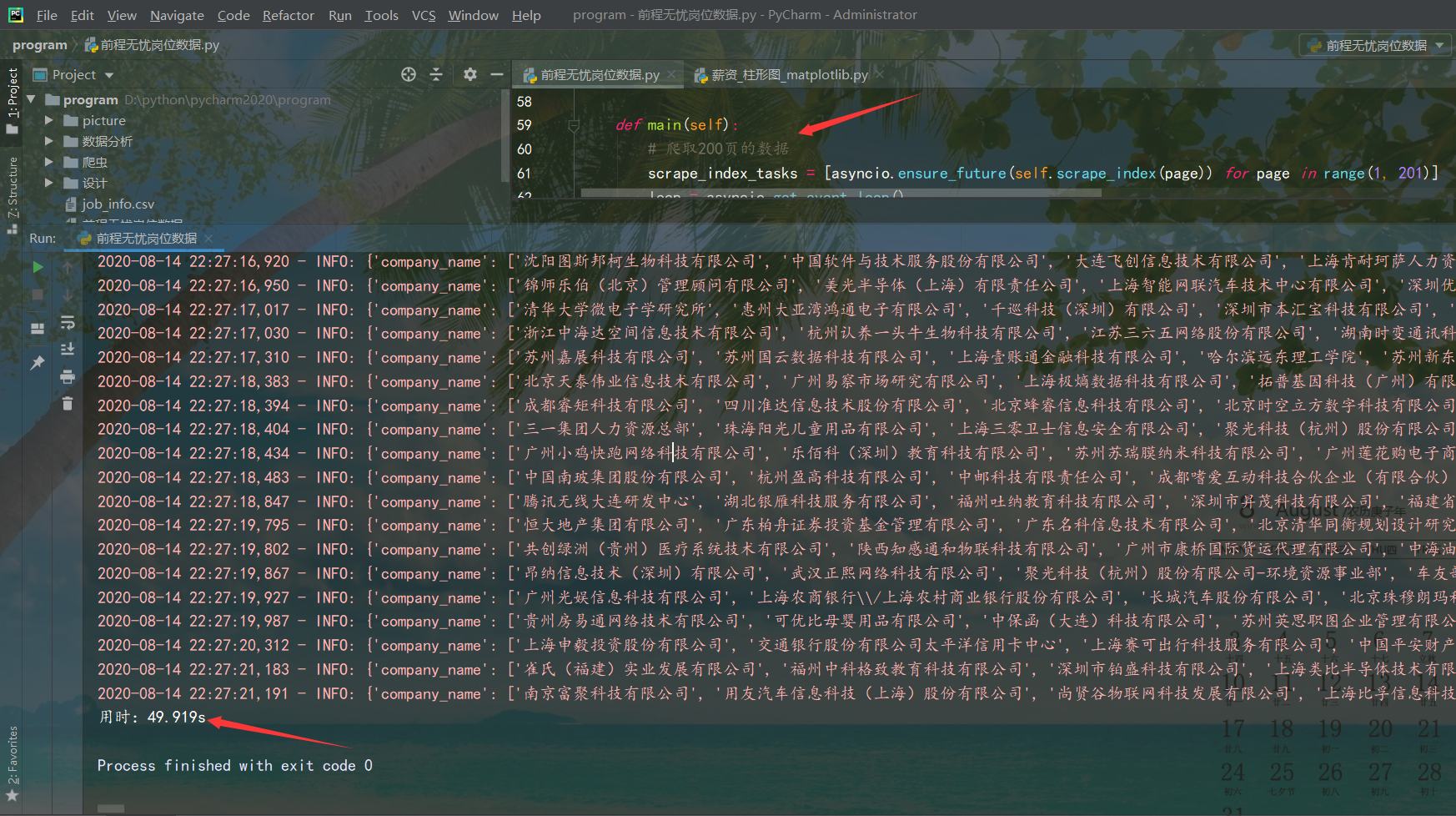This screenshot has height=816, width=1456.
Task: Click Python icon on Run tab 前程无忧岗位数据
Action: click(x=84, y=239)
